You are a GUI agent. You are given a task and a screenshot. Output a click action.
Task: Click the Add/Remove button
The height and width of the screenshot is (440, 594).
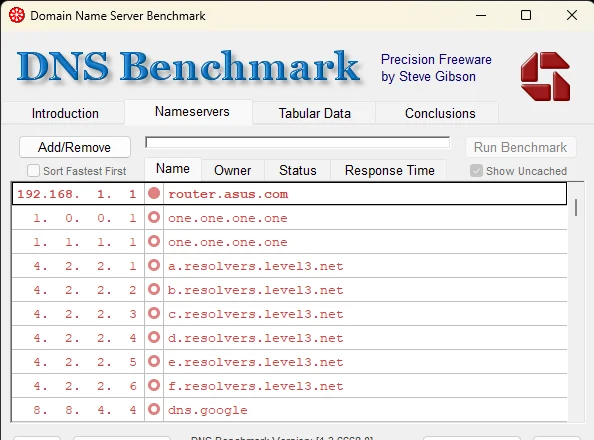point(75,147)
